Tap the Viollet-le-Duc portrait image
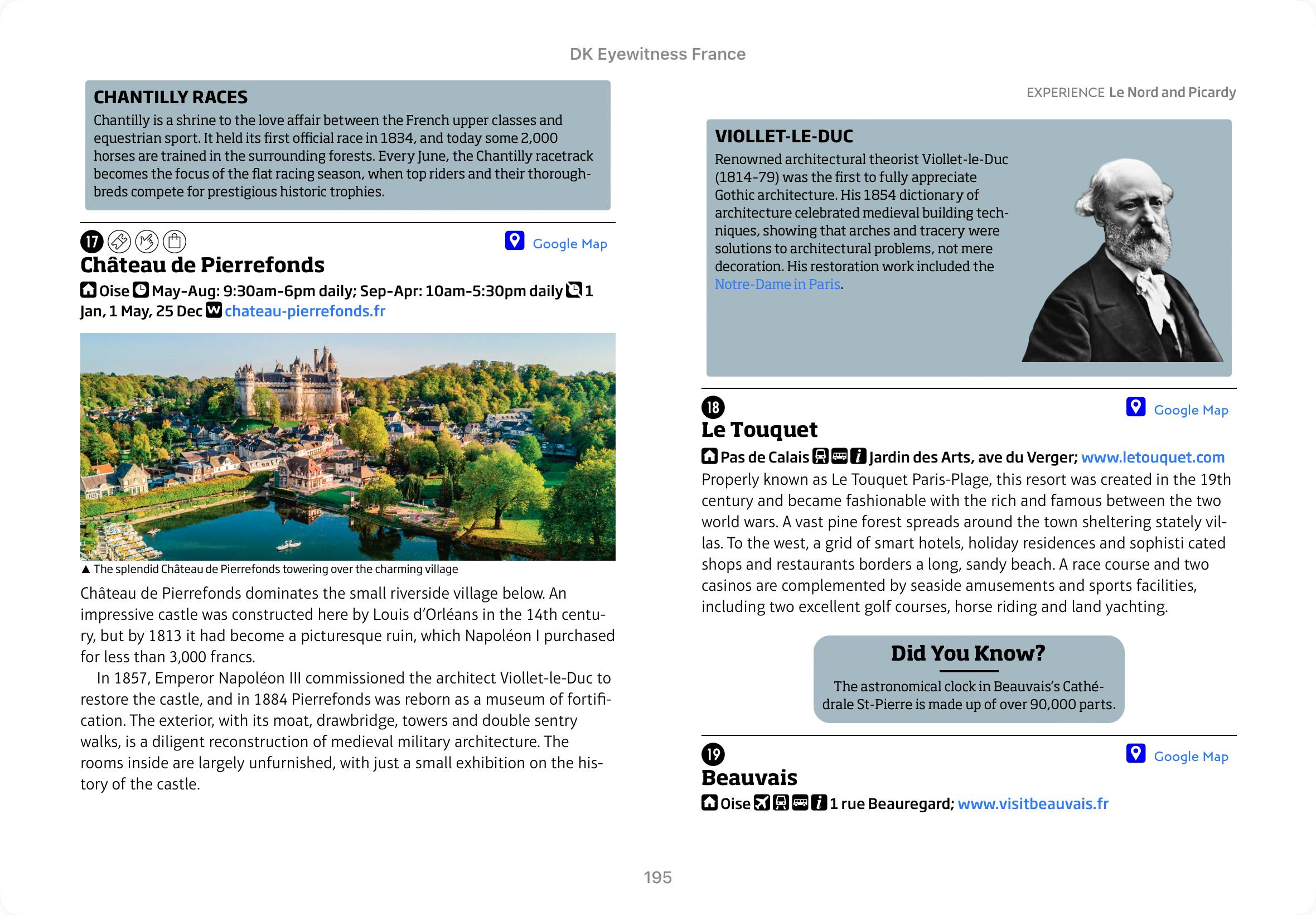 tap(1124, 261)
